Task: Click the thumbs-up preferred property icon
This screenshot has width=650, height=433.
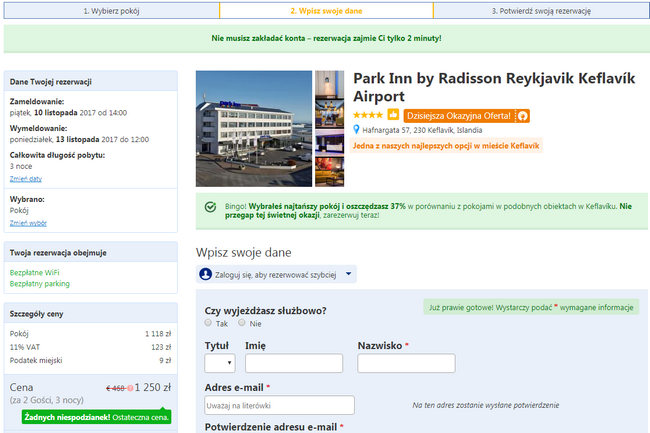Action: pyautogui.click(x=393, y=115)
